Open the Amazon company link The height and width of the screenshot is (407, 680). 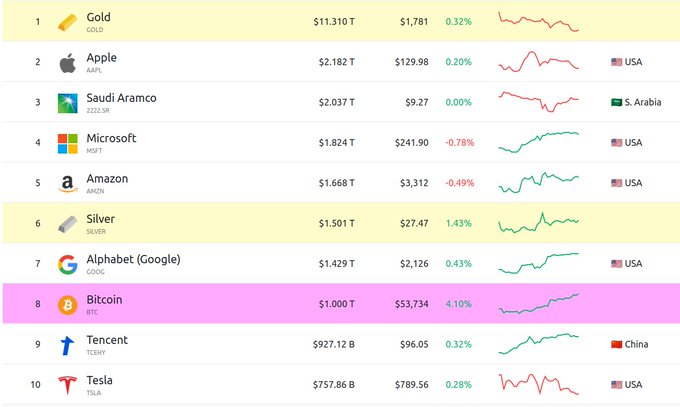[x=107, y=179]
